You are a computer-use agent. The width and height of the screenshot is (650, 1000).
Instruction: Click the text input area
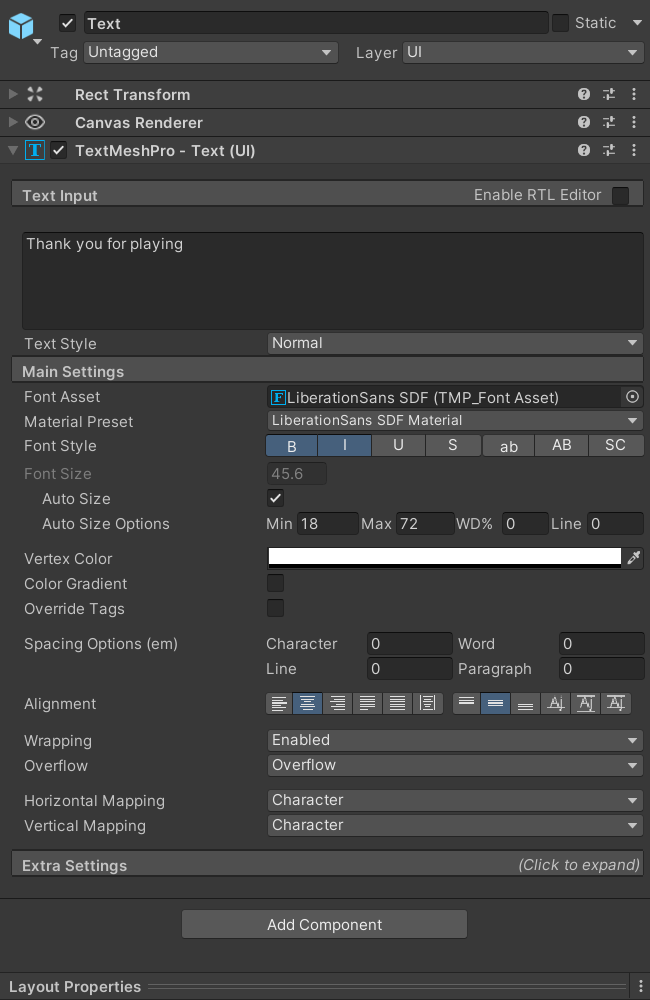click(x=332, y=281)
